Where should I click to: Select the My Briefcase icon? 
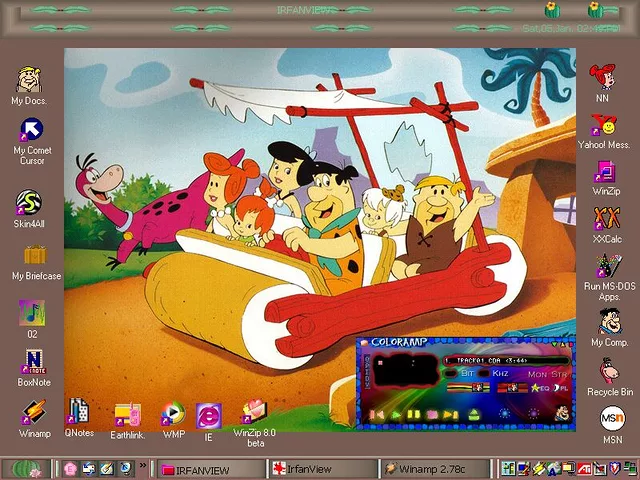tap(36, 262)
